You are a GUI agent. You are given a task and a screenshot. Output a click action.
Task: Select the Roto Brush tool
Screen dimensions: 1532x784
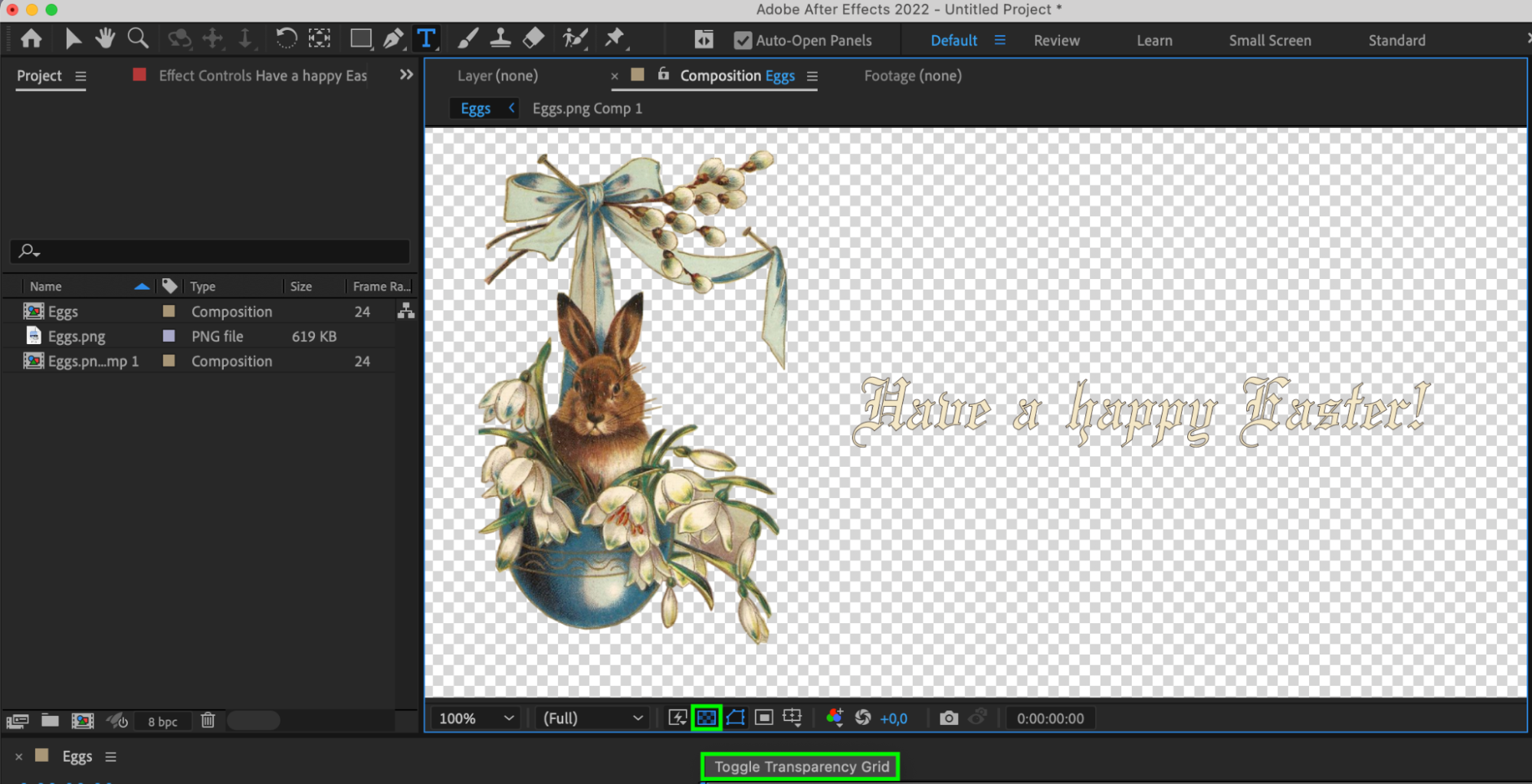coord(575,38)
